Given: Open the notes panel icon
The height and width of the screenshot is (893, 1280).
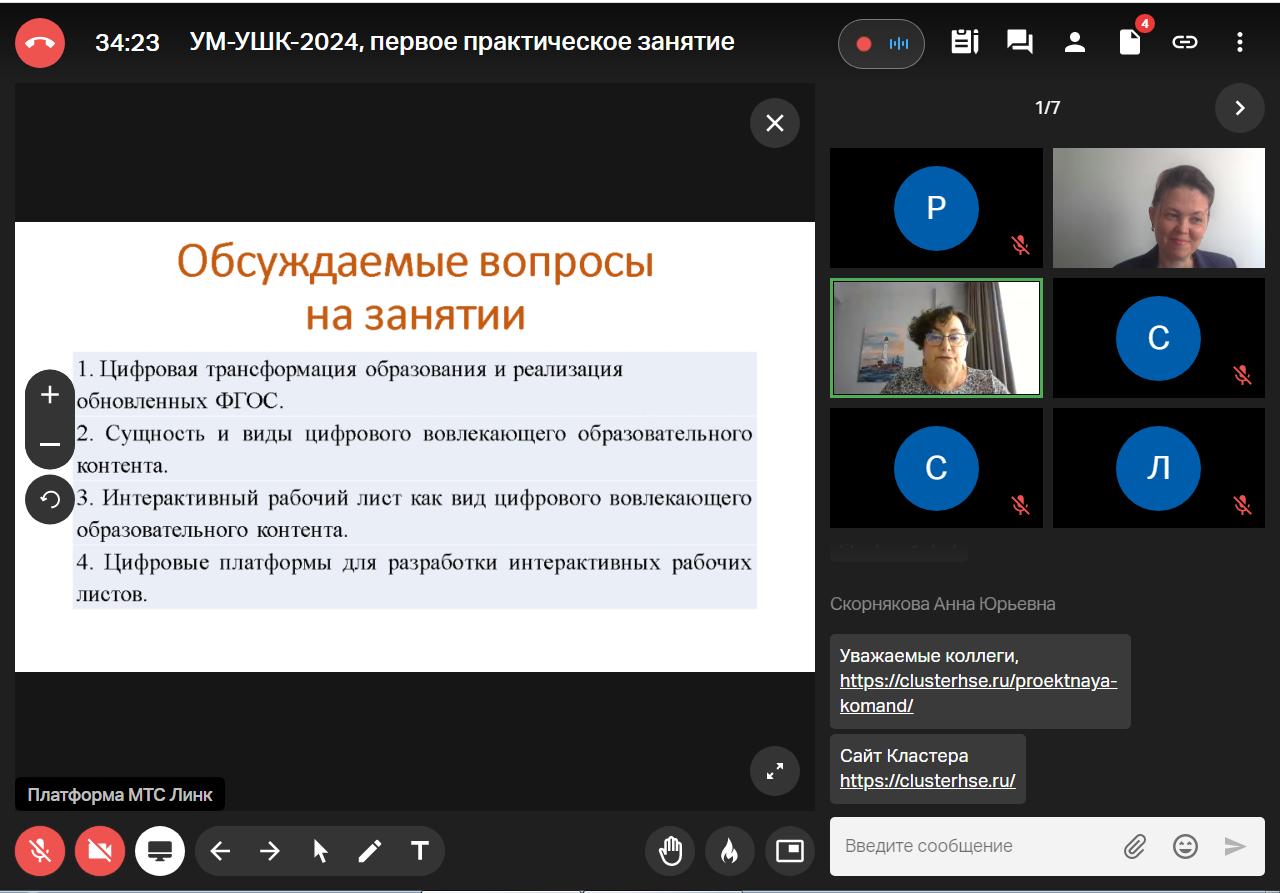Looking at the screenshot, I should pyautogui.click(x=964, y=42).
